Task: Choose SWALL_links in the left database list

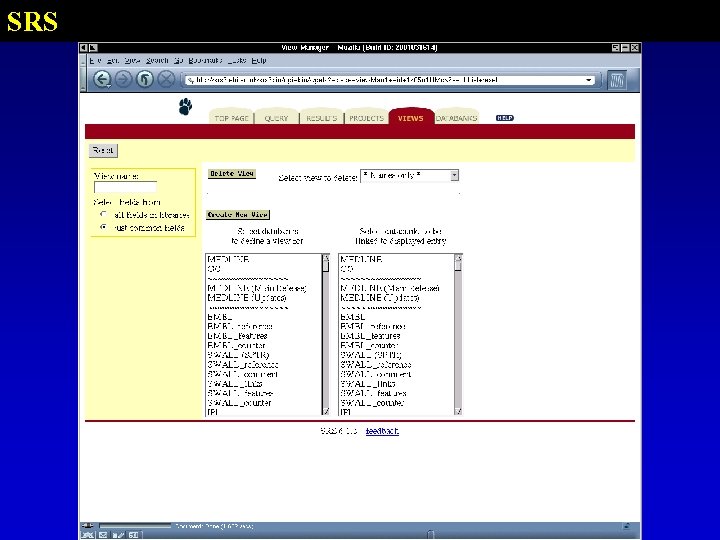Action: coord(235,384)
